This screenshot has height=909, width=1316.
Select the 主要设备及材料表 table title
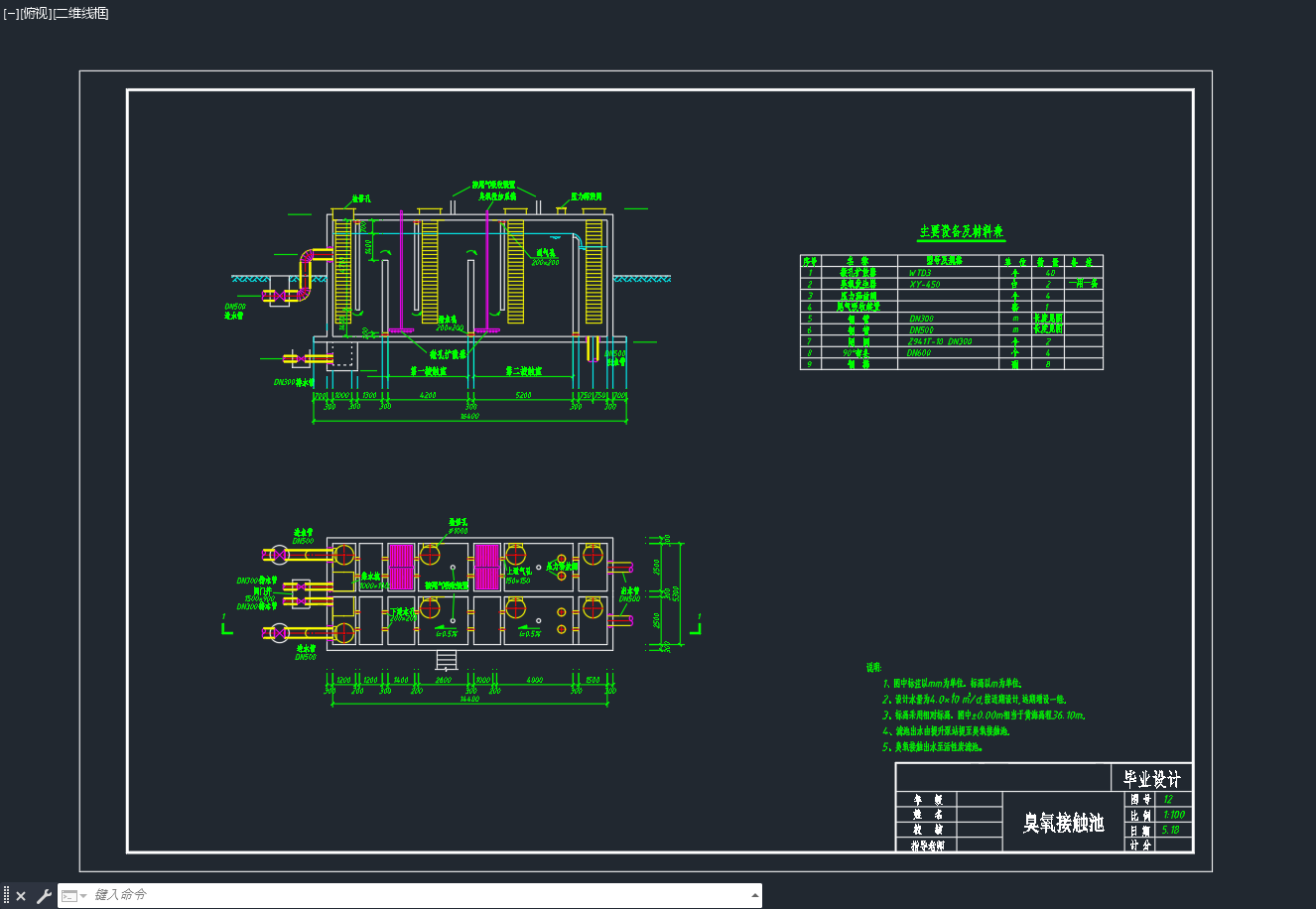(961, 232)
